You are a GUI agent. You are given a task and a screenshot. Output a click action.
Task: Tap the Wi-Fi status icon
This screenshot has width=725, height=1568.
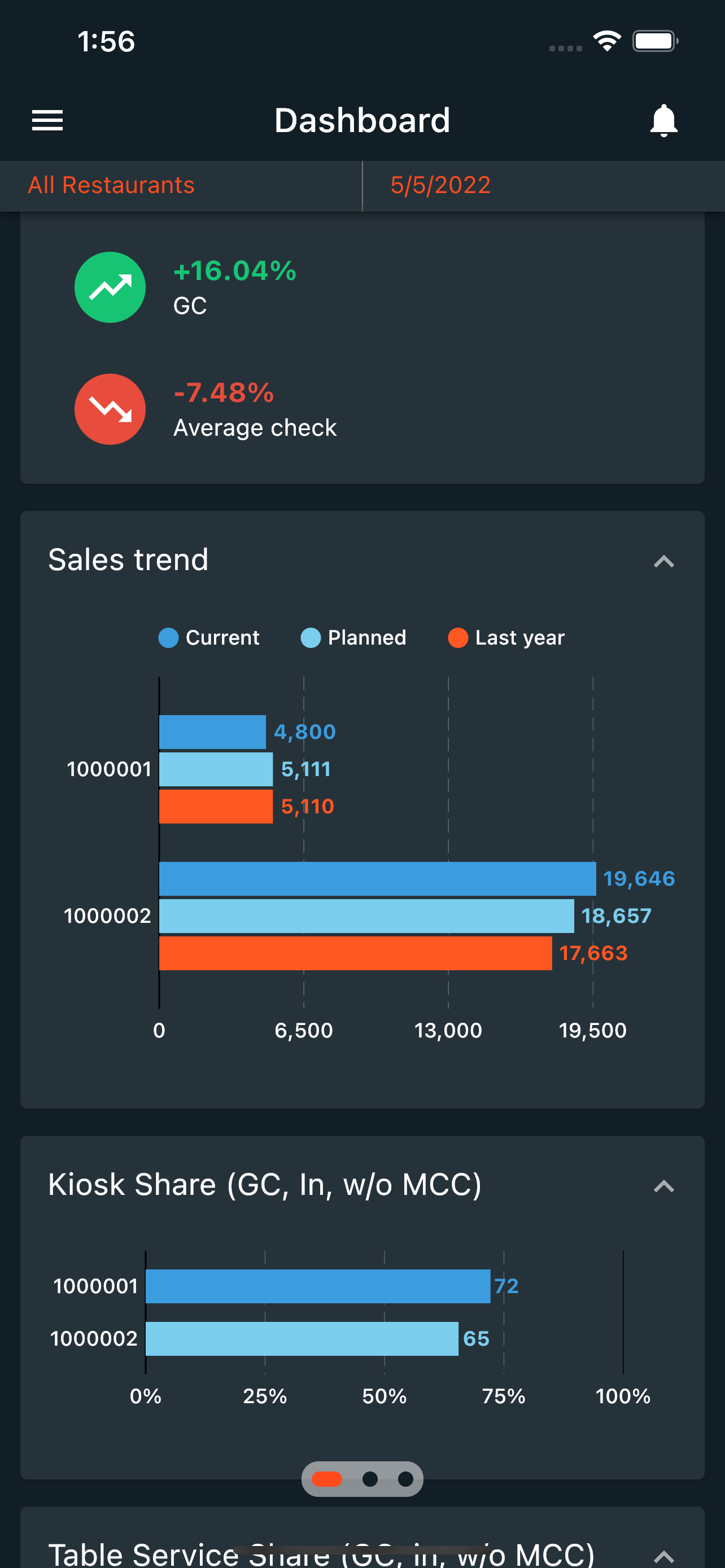(606, 40)
